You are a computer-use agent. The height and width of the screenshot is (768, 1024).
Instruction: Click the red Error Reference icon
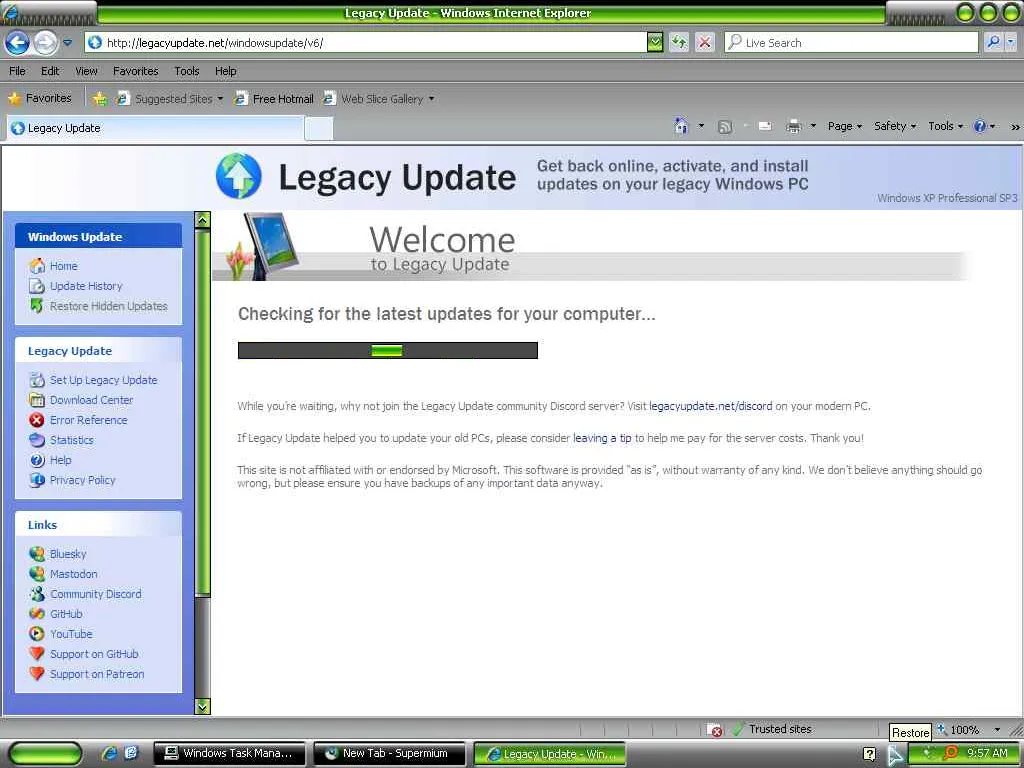[37, 420]
